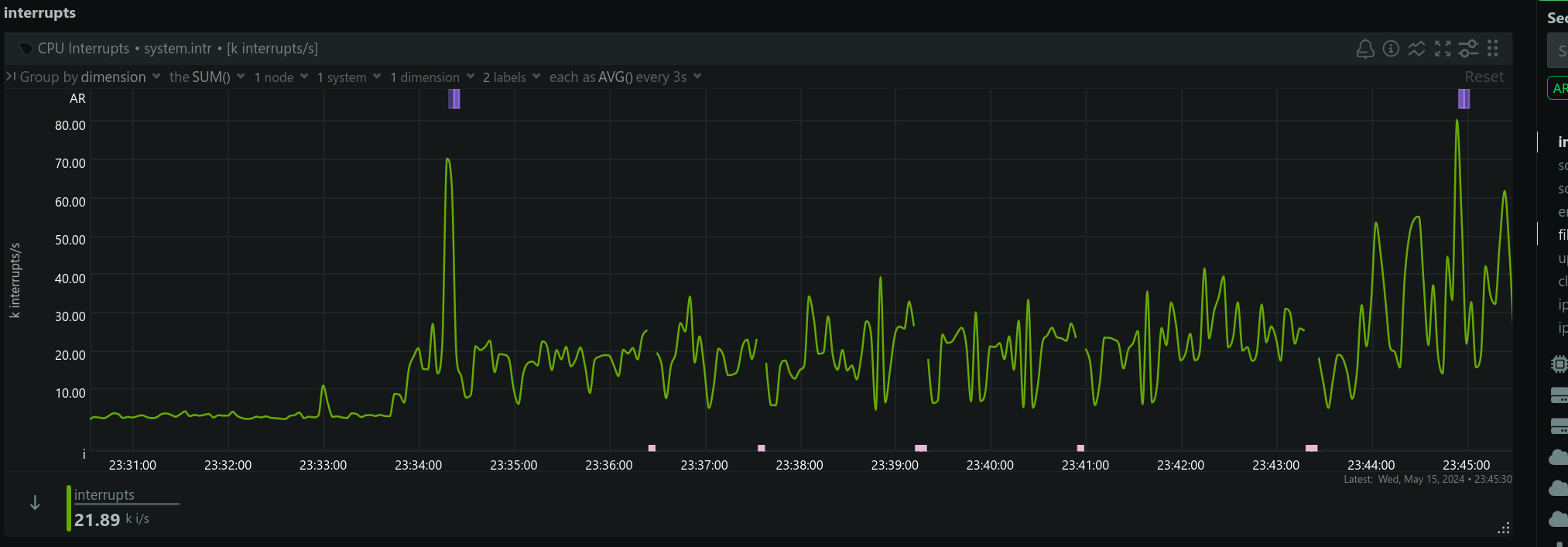Click the Reset button
Image resolution: width=1568 pixels, height=547 pixels.
1484,77
